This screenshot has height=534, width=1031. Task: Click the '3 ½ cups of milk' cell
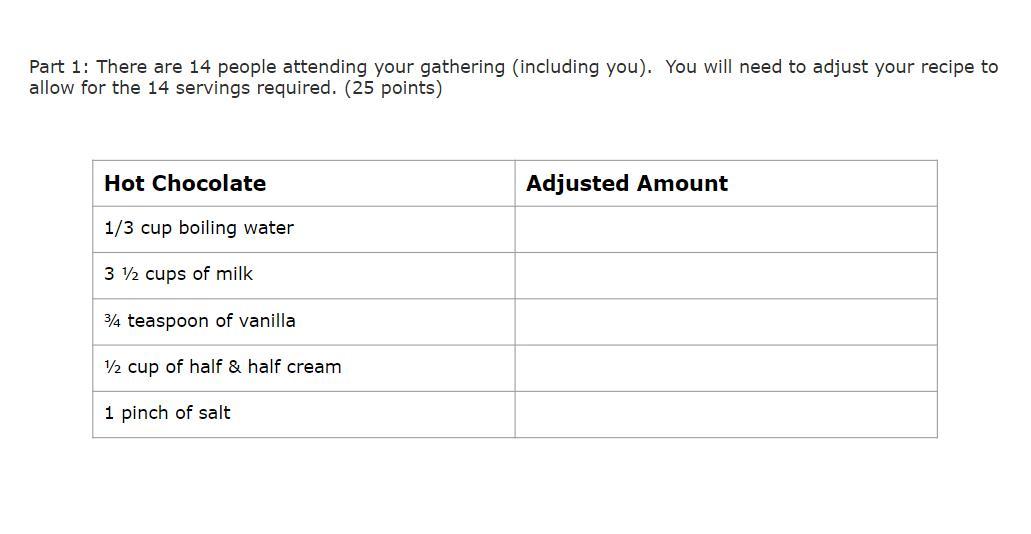point(304,276)
